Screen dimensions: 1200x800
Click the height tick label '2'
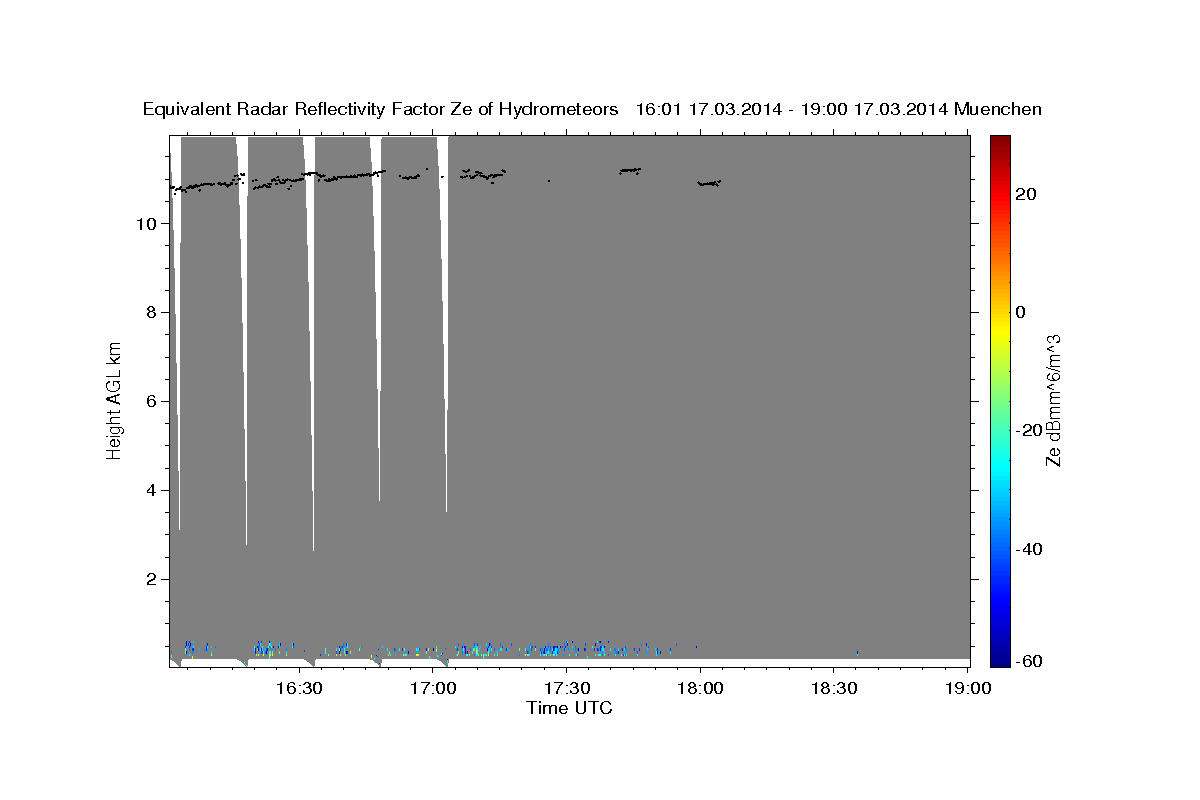tap(151, 579)
